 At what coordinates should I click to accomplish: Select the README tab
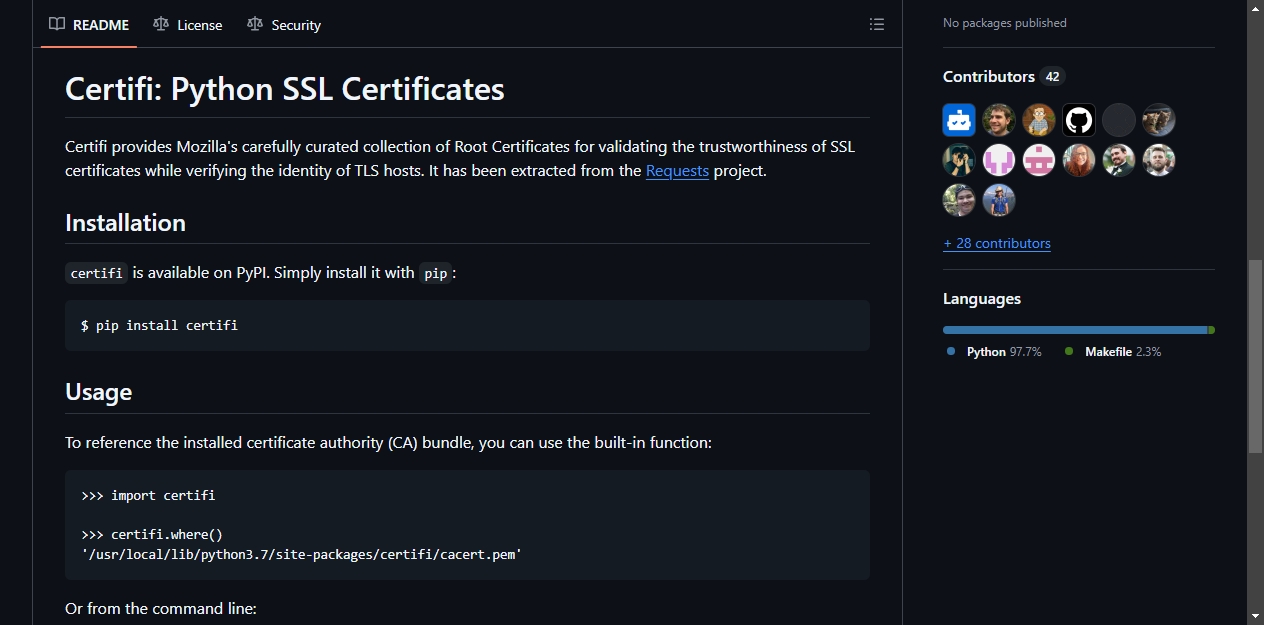point(90,24)
